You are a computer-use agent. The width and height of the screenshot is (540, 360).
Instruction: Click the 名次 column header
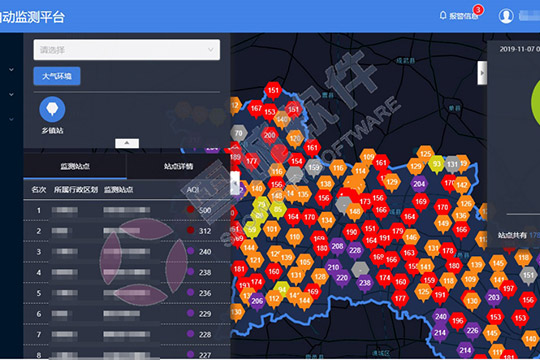pos(39,190)
